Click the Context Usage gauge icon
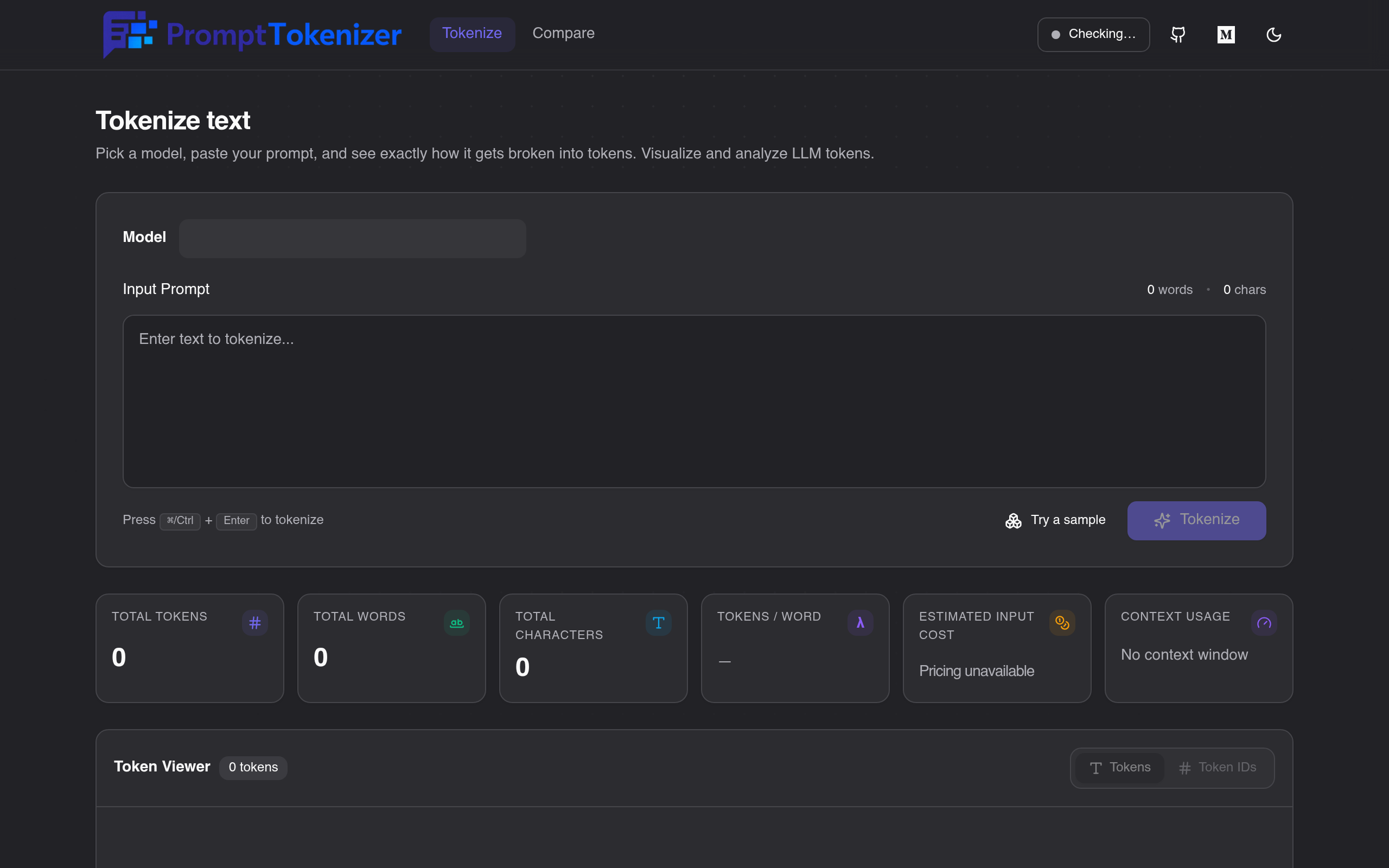Viewport: 1389px width, 868px height. point(1264,622)
